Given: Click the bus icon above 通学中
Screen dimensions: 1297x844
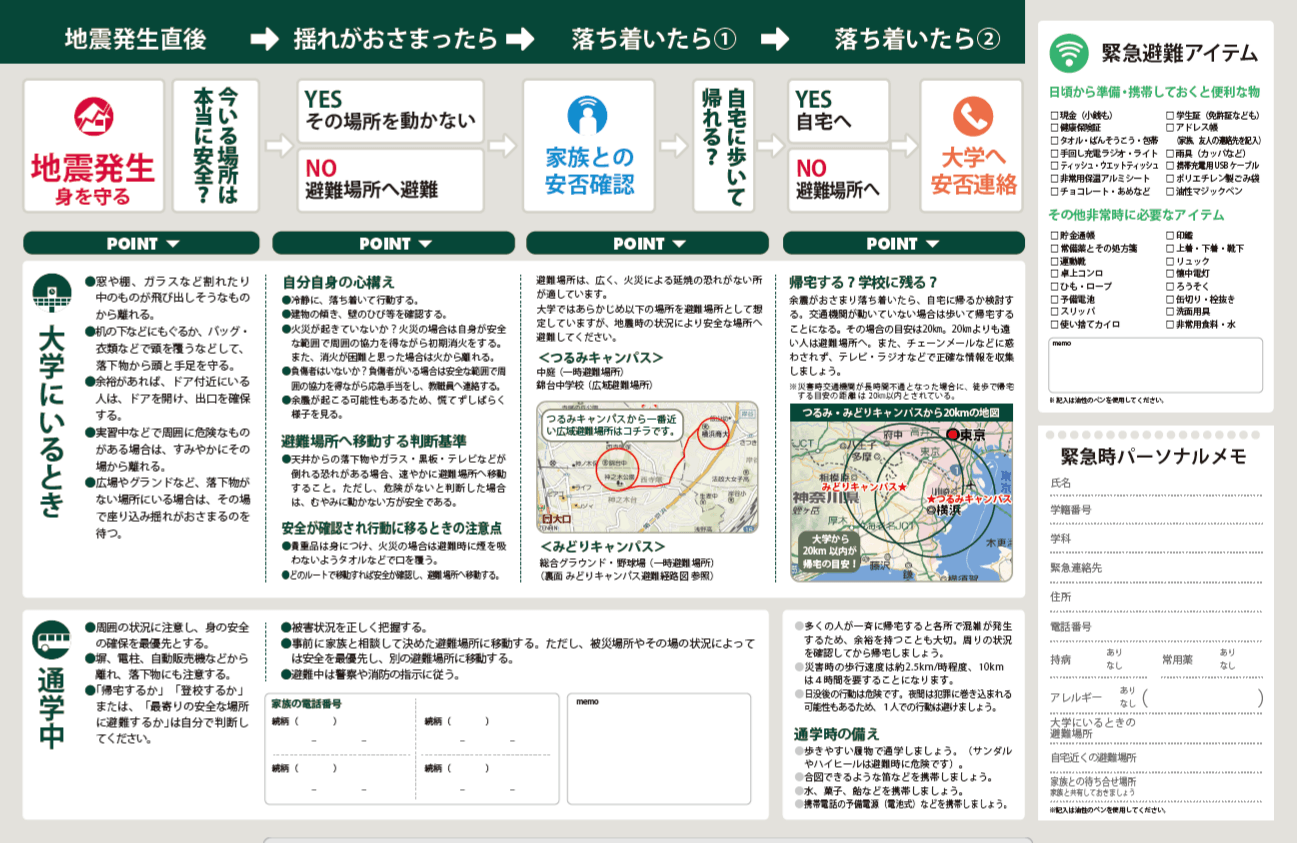Looking at the screenshot, I should coord(52,638).
